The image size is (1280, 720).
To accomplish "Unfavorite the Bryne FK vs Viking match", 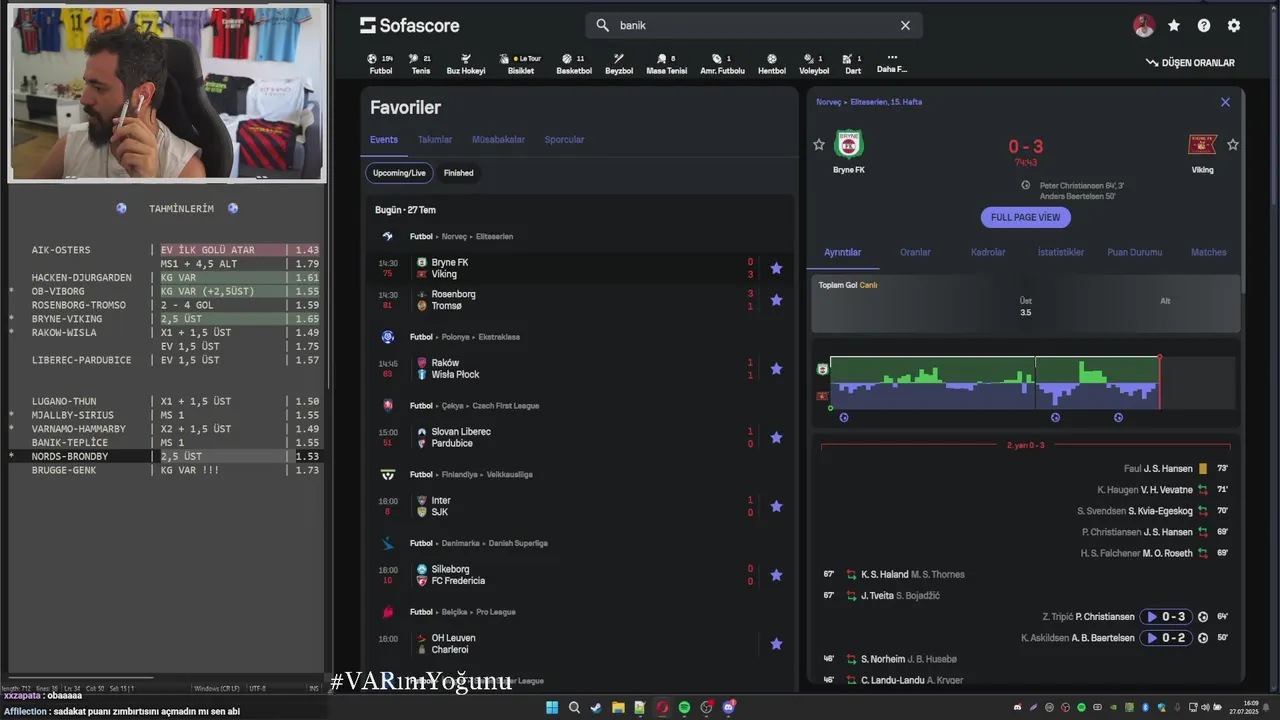I will [x=776, y=268].
